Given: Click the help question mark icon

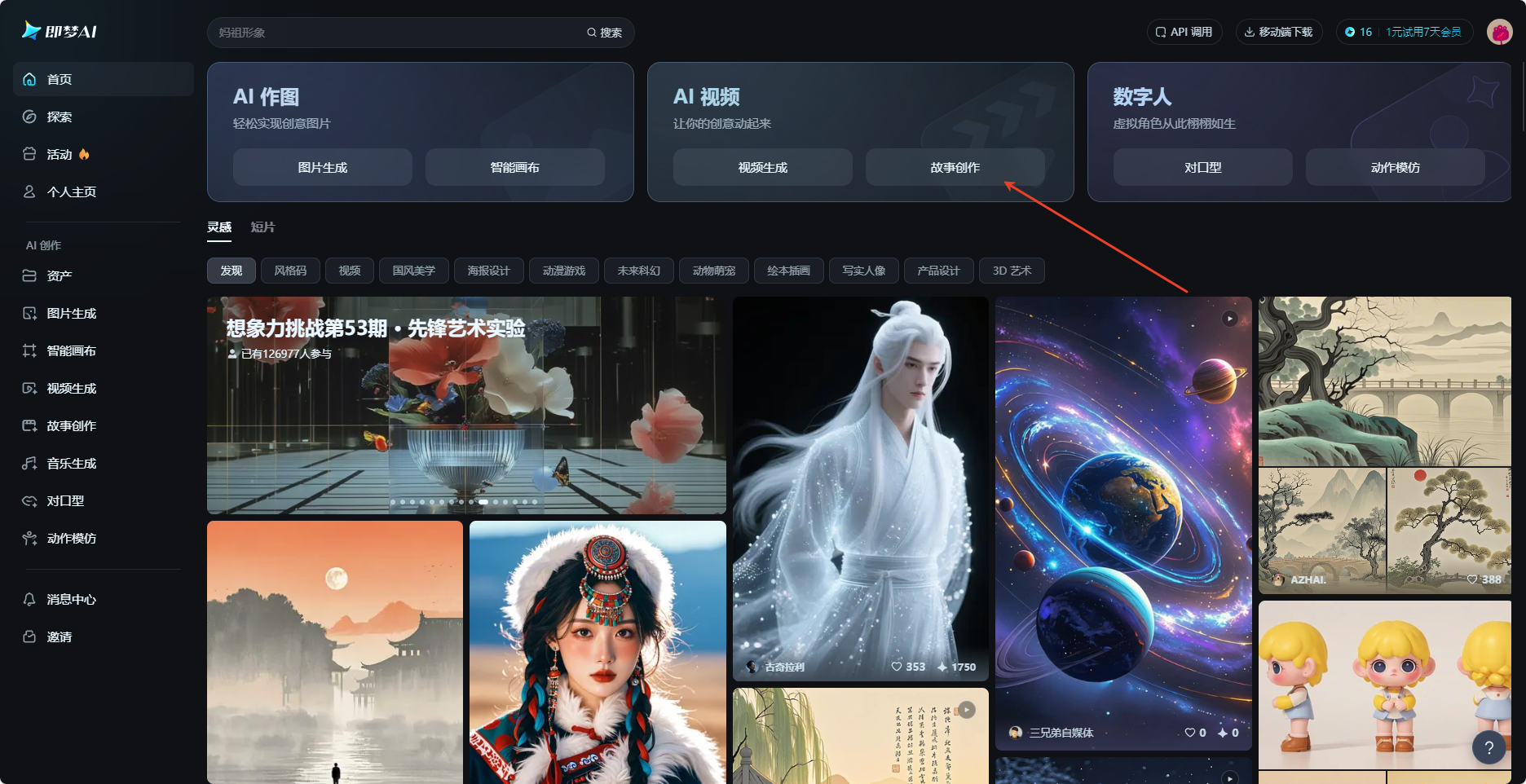Looking at the screenshot, I should 1489,747.
